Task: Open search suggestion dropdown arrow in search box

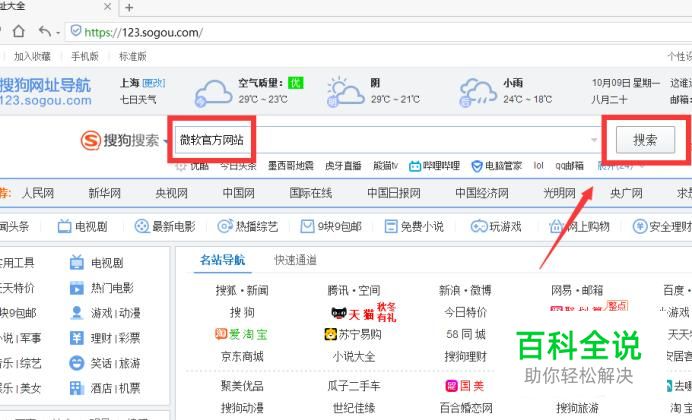Action: (x=594, y=140)
